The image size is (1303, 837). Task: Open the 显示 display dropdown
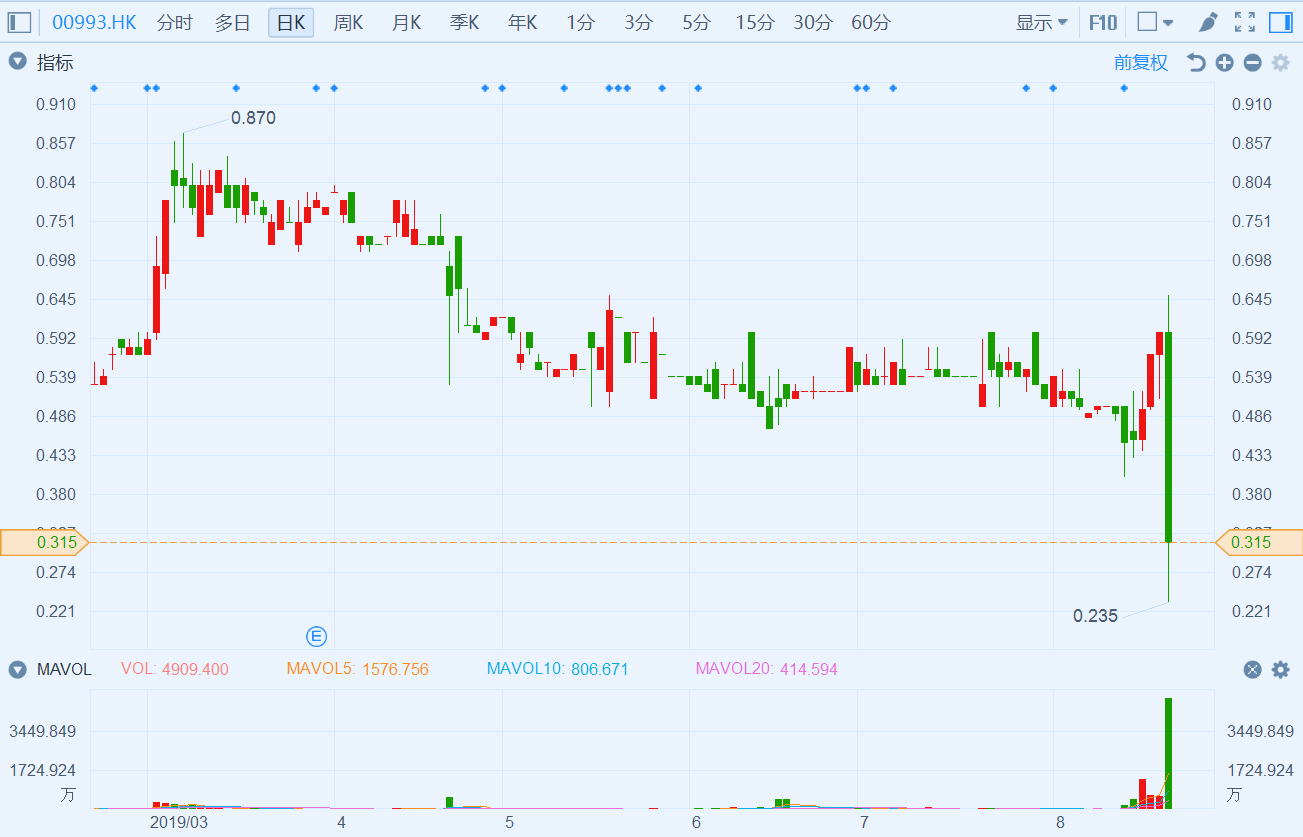coord(1042,22)
